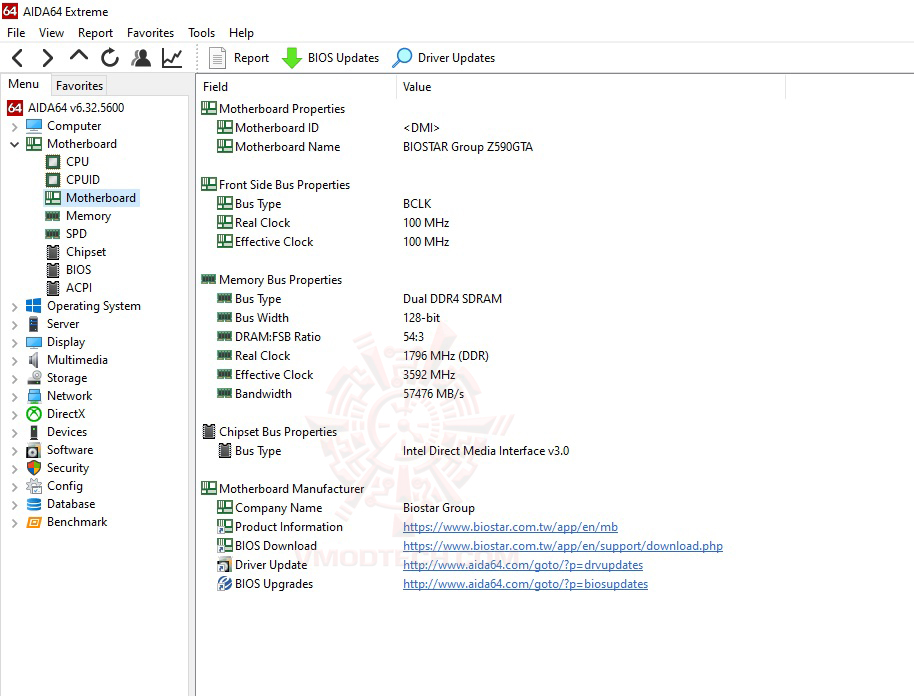914x696 pixels.
Task: Open the biostar.com.tw/app/en/mb product link
Action: [510, 527]
